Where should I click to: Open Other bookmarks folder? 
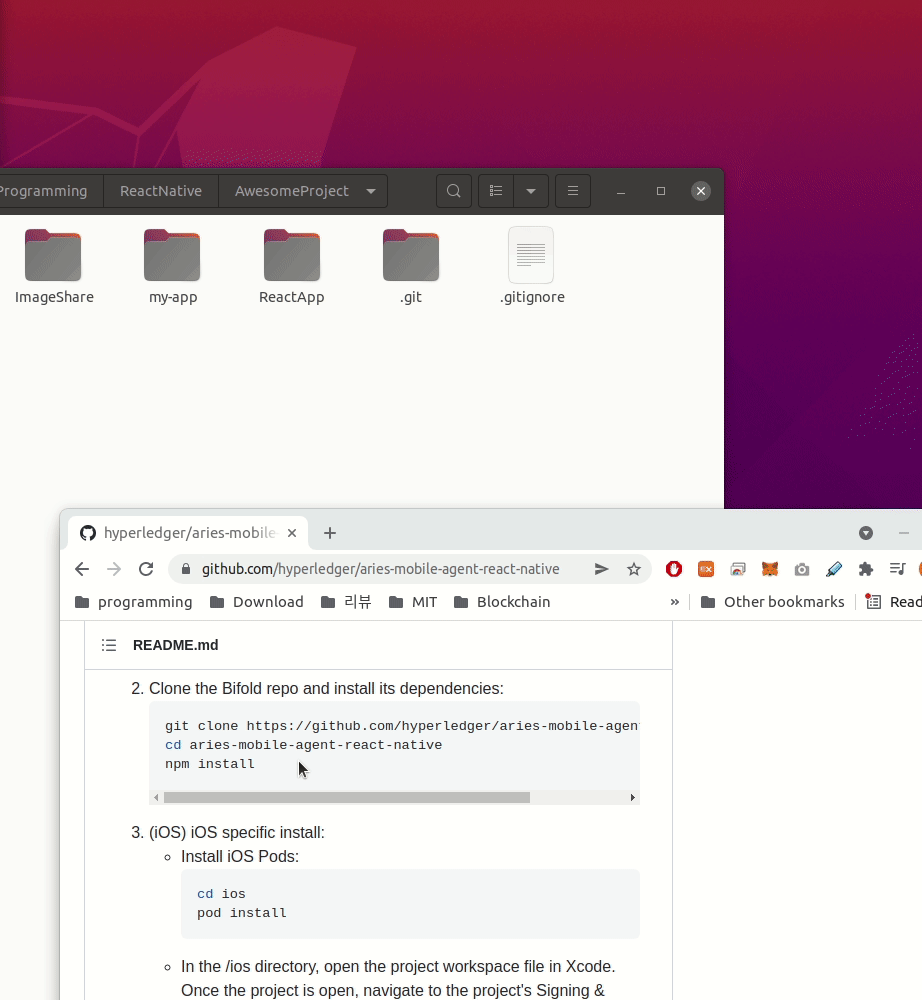[772, 602]
